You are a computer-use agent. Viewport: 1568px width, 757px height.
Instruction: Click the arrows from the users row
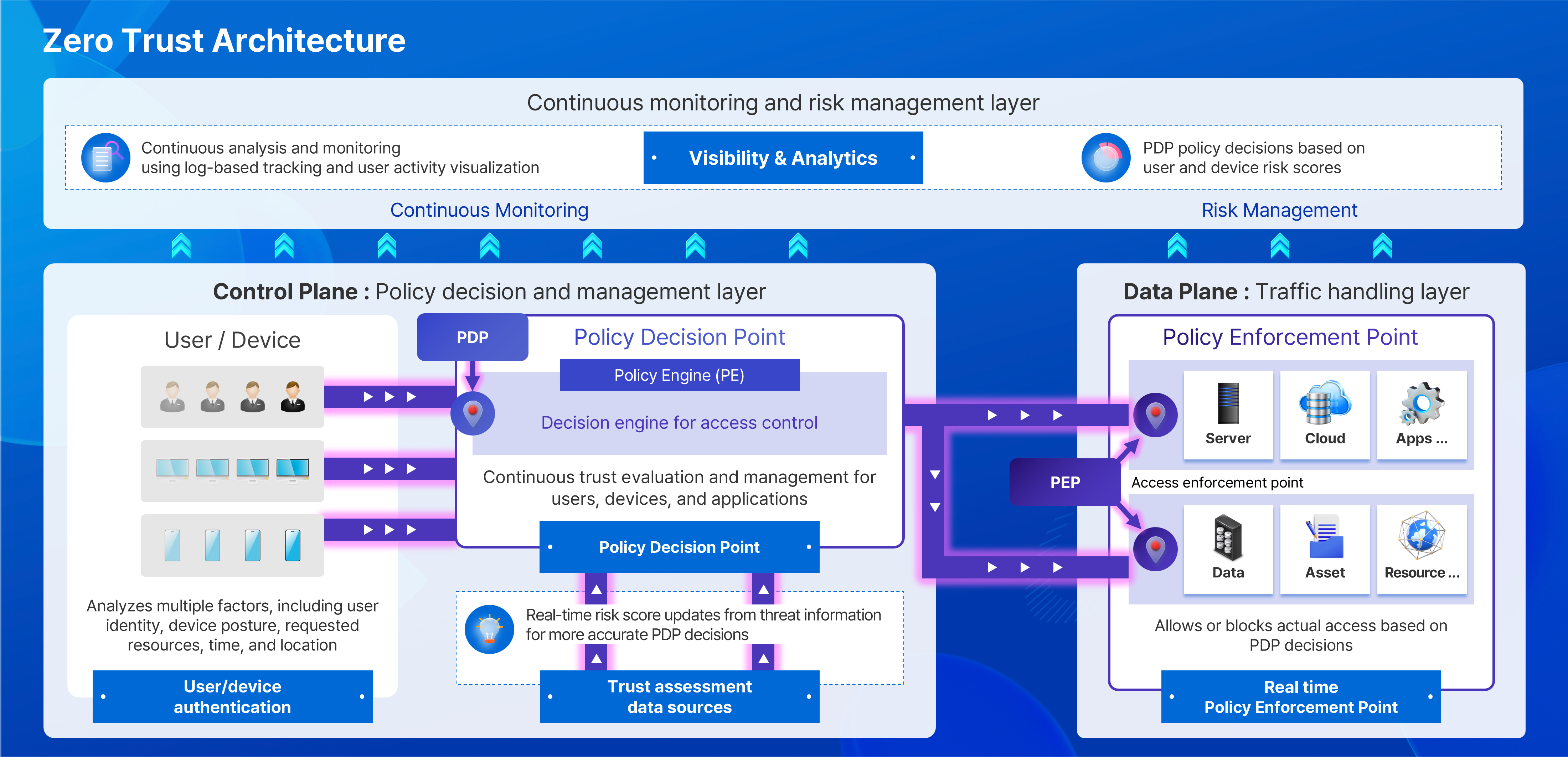(x=390, y=397)
